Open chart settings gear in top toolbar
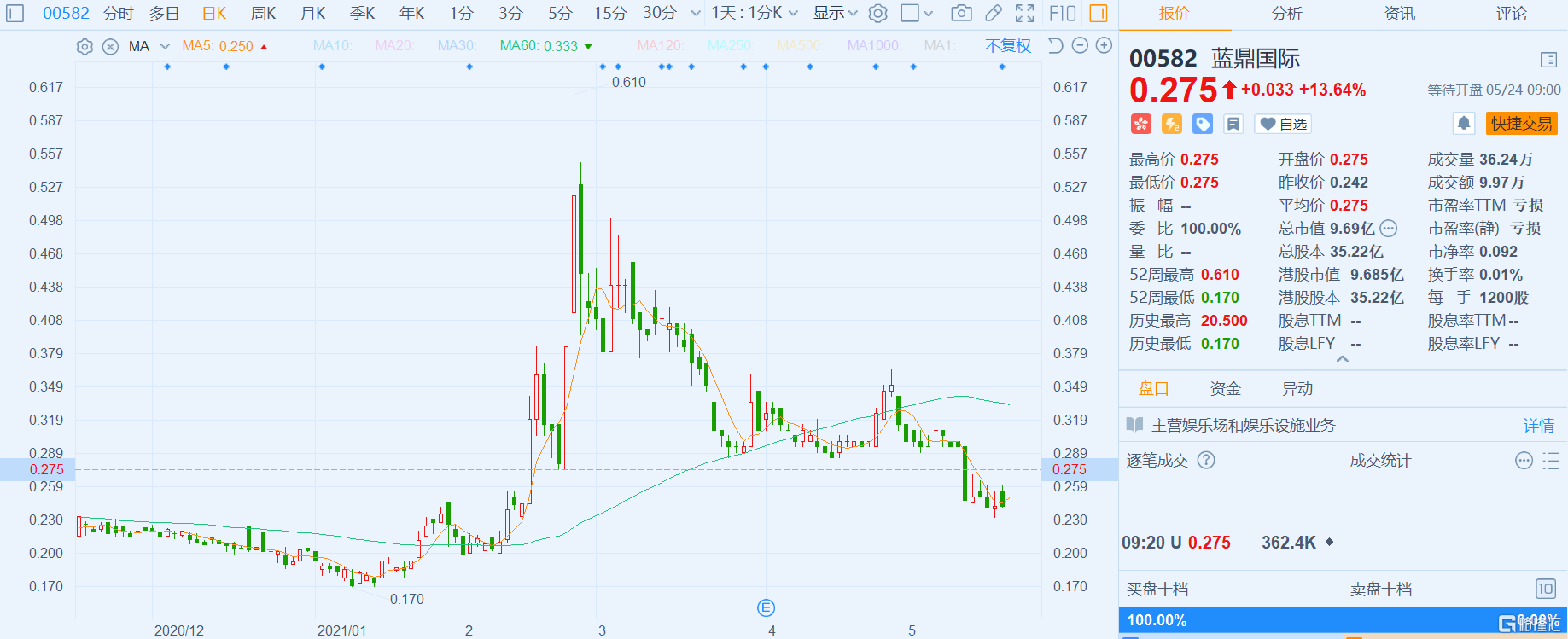This screenshot has width=1568, height=639. tap(877, 13)
